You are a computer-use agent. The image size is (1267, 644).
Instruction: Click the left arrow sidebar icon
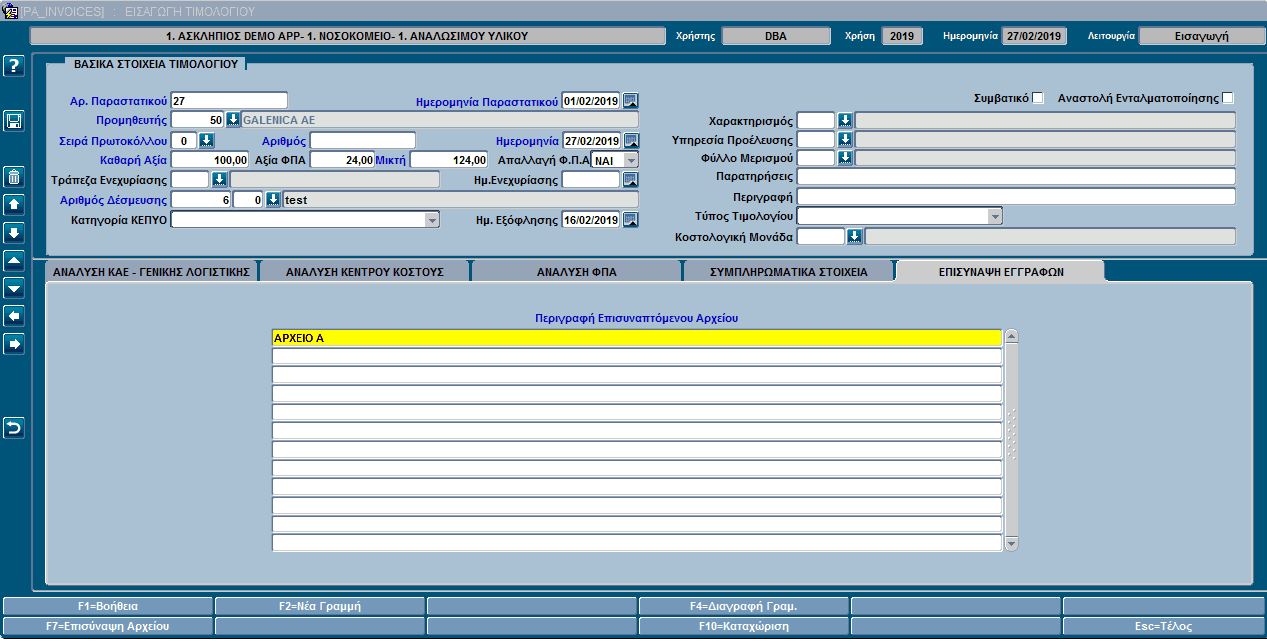[x=14, y=316]
